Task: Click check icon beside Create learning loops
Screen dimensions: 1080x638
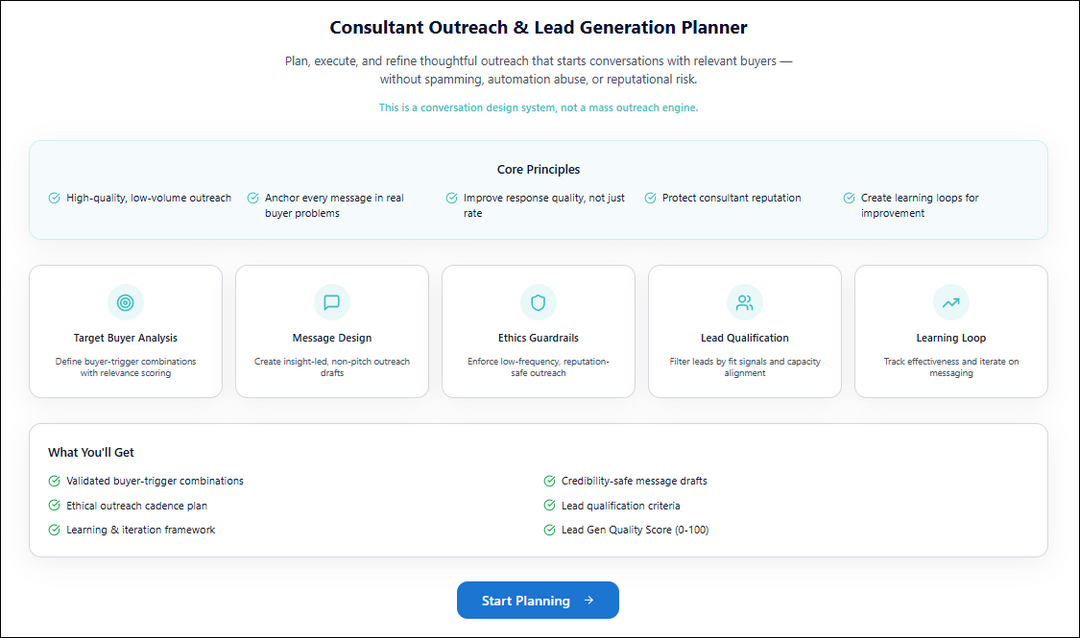Action: [849, 198]
